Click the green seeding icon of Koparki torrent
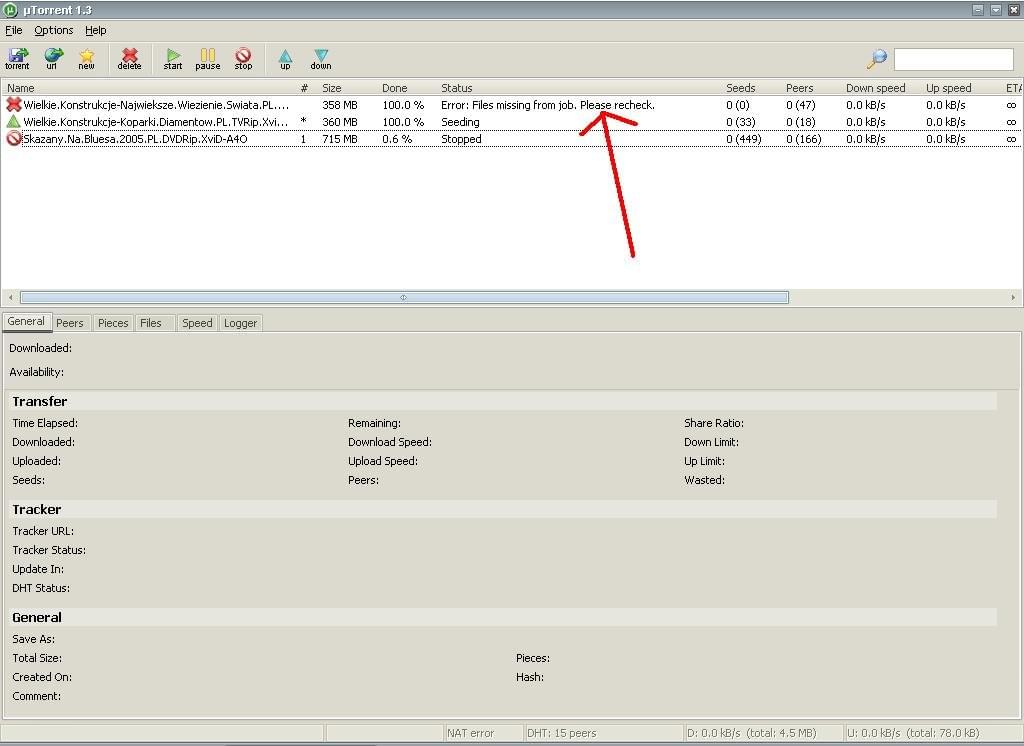This screenshot has height=746, width=1024. coord(13,122)
